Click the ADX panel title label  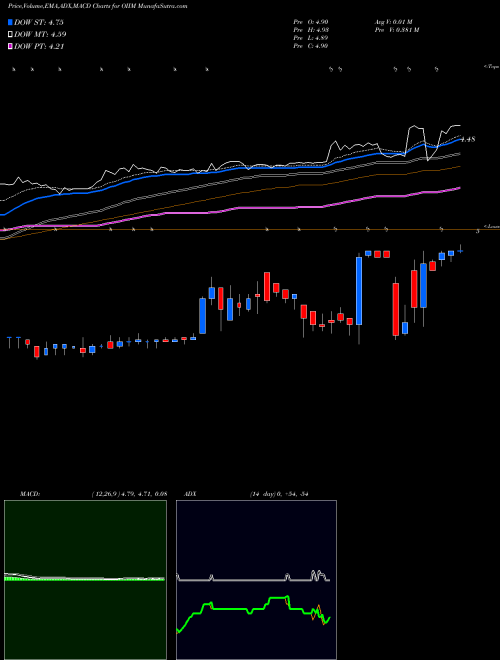click(x=190, y=494)
